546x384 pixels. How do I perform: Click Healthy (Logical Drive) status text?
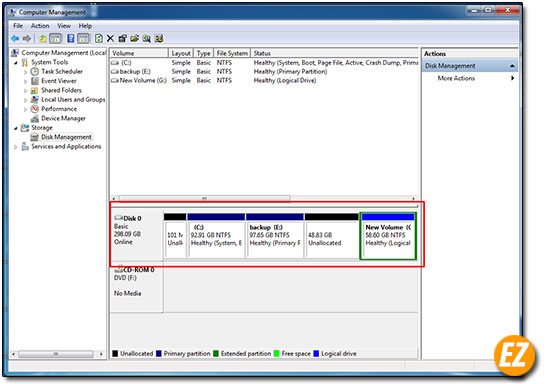[x=285, y=80]
